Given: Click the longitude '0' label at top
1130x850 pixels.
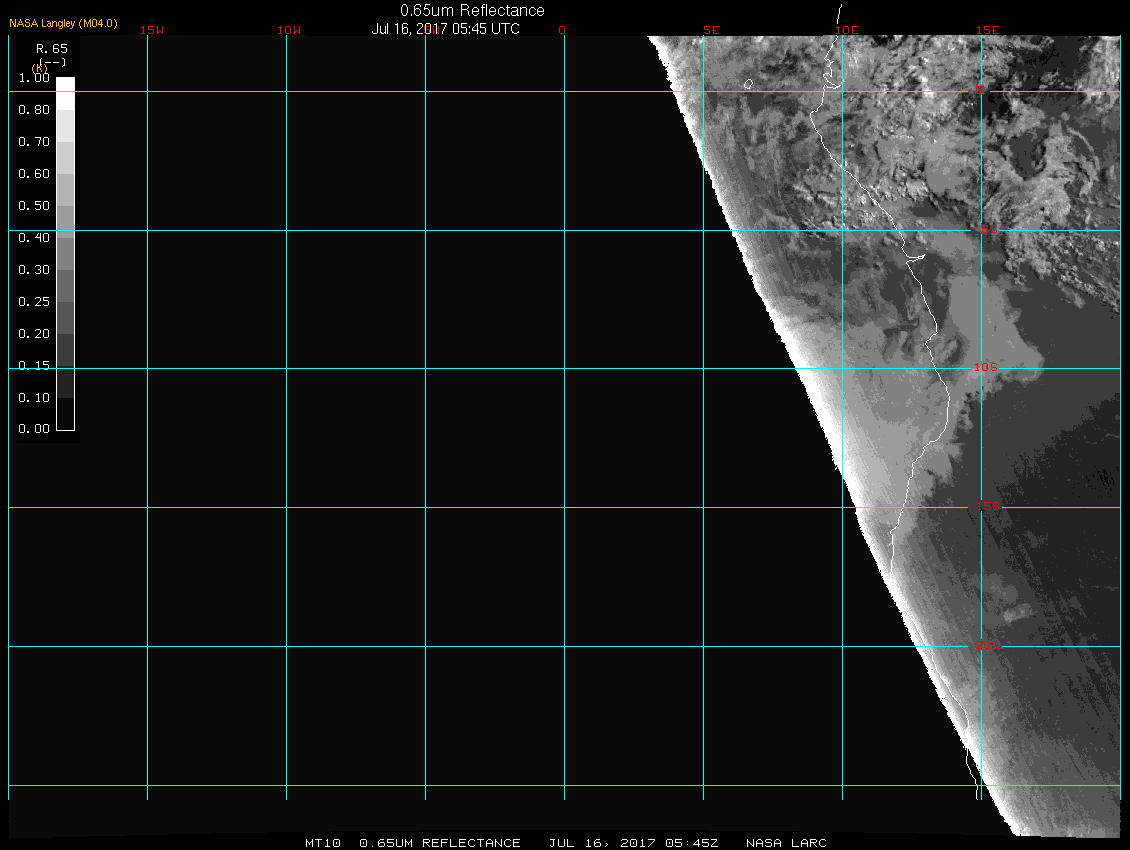Looking at the screenshot, I should (x=562, y=30).
